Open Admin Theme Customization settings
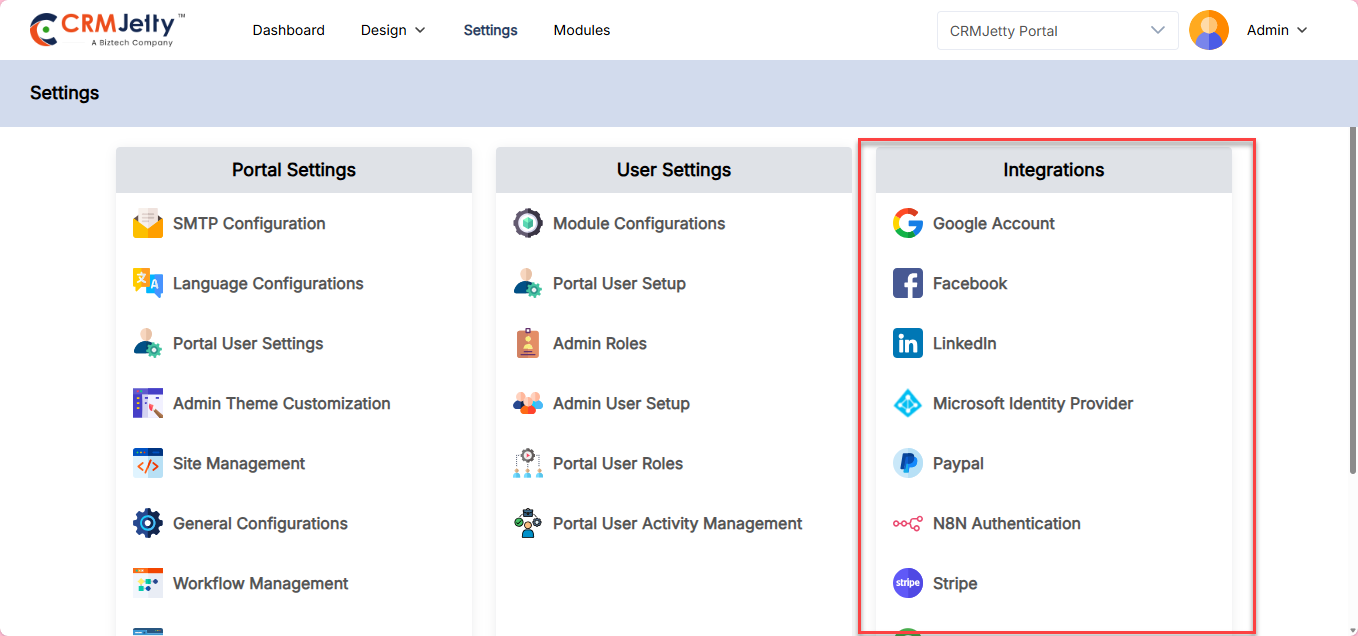 pos(281,403)
